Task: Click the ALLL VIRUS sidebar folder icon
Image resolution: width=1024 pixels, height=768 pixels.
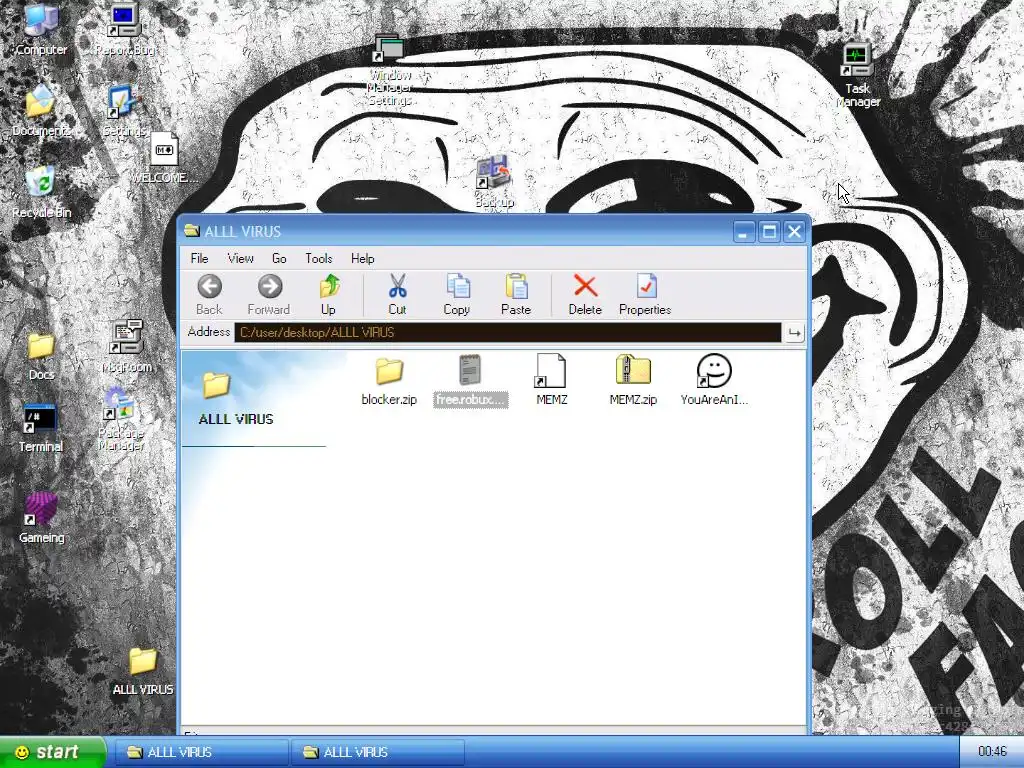Action: pyautogui.click(x=216, y=384)
